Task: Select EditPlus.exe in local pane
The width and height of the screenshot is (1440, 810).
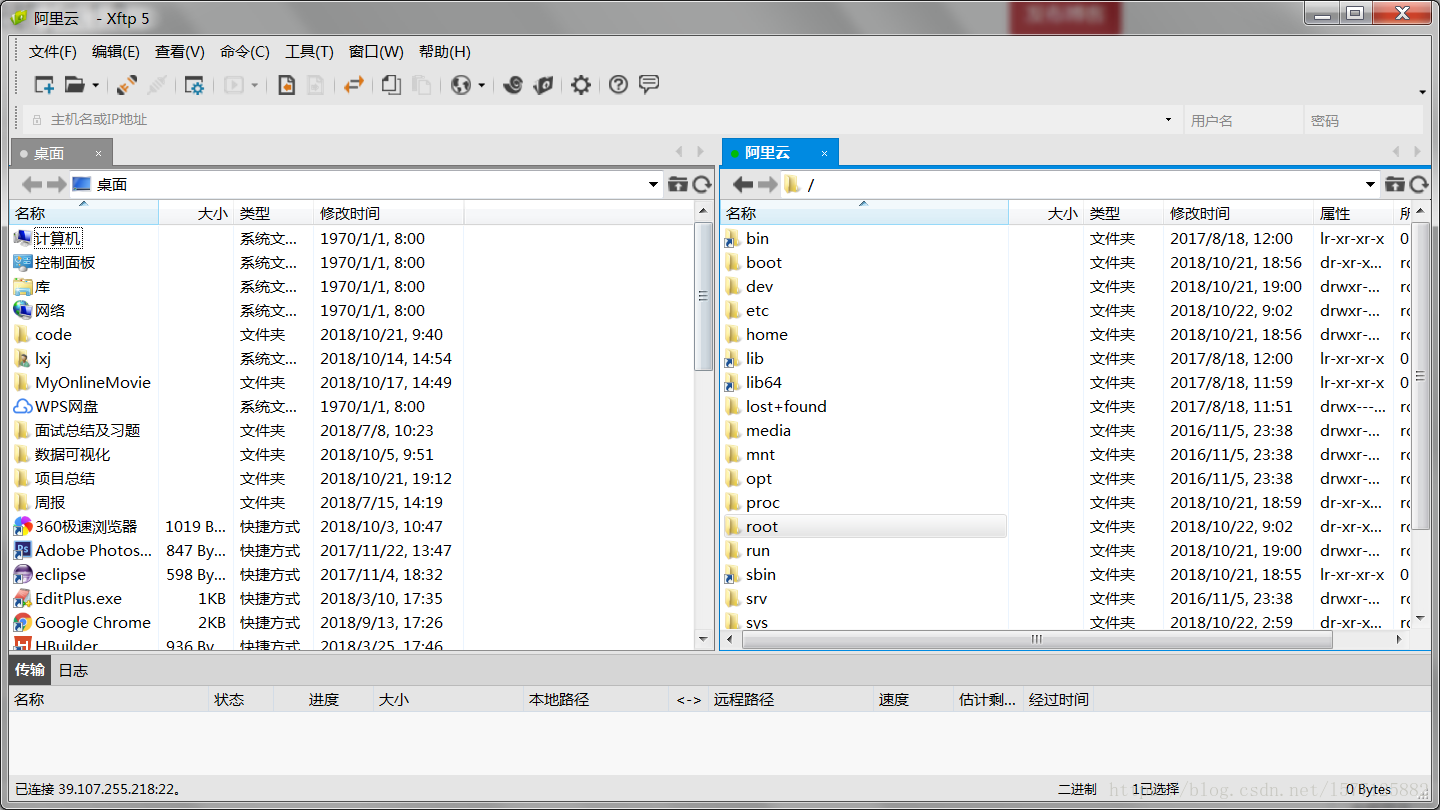Action: pyautogui.click(x=78, y=598)
